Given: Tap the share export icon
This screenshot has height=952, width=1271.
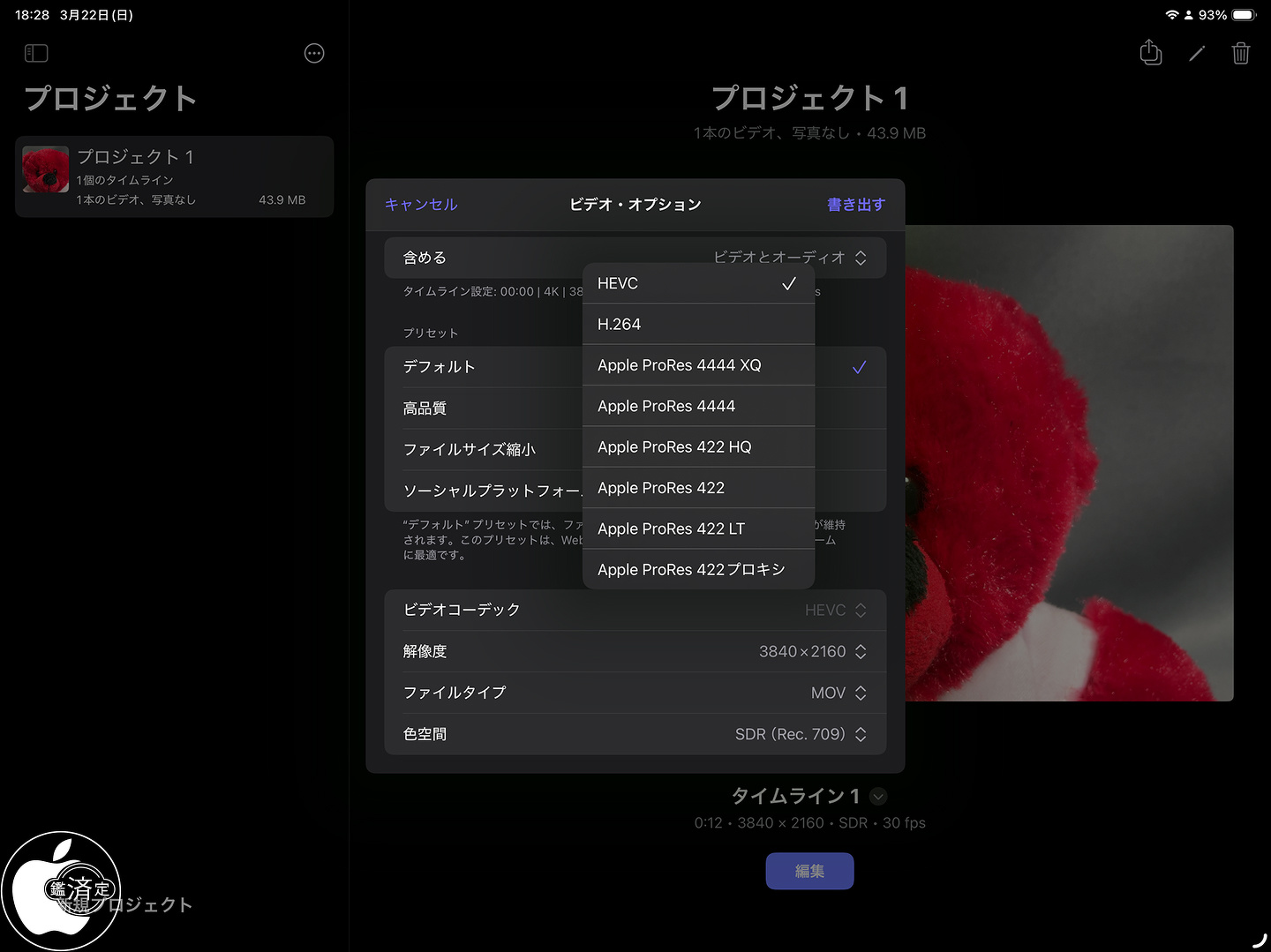Looking at the screenshot, I should 1150,53.
